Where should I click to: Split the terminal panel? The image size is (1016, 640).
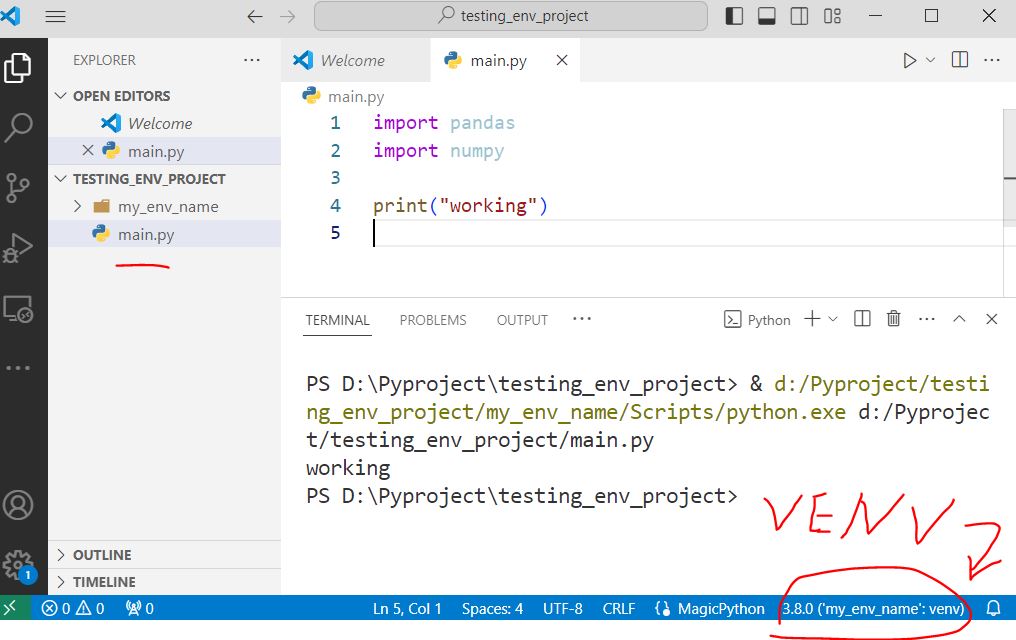coord(862,319)
